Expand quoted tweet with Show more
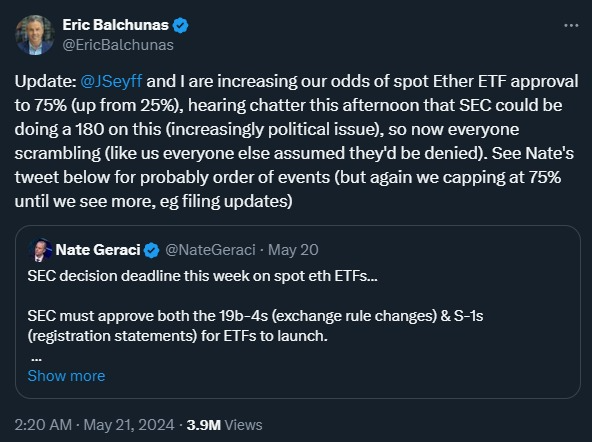The height and width of the screenshot is (442, 592). click(x=66, y=376)
